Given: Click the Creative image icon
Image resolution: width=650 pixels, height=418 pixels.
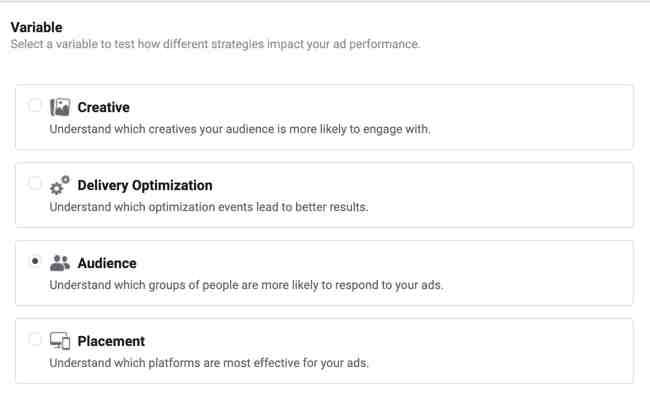Looking at the screenshot, I should pos(60,107).
